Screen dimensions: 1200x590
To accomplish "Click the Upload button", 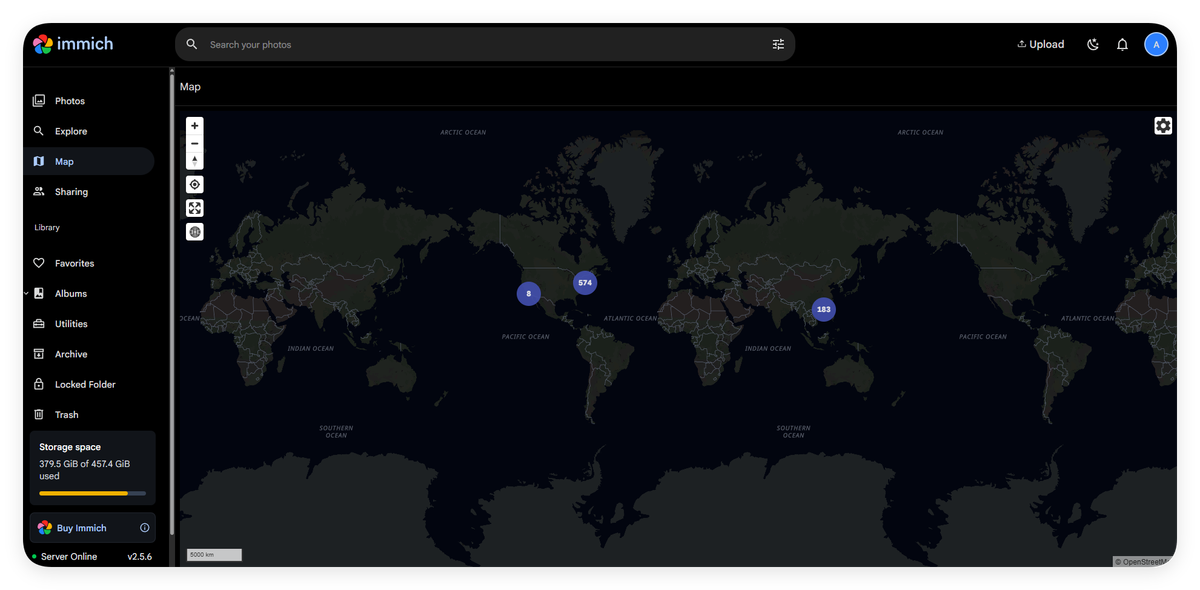I will (x=1040, y=44).
